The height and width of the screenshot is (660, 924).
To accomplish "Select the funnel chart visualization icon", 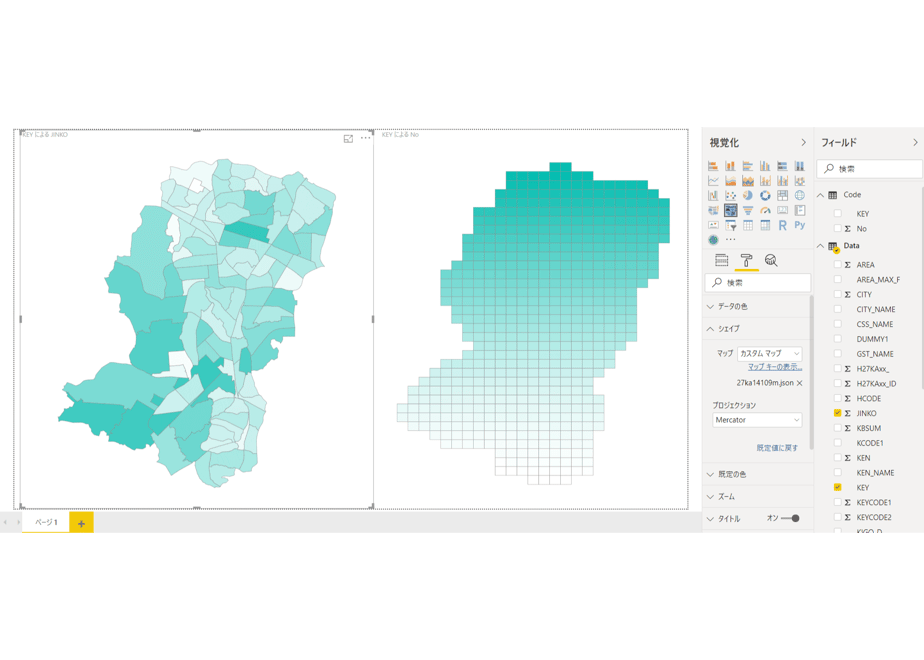I will [748, 210].
